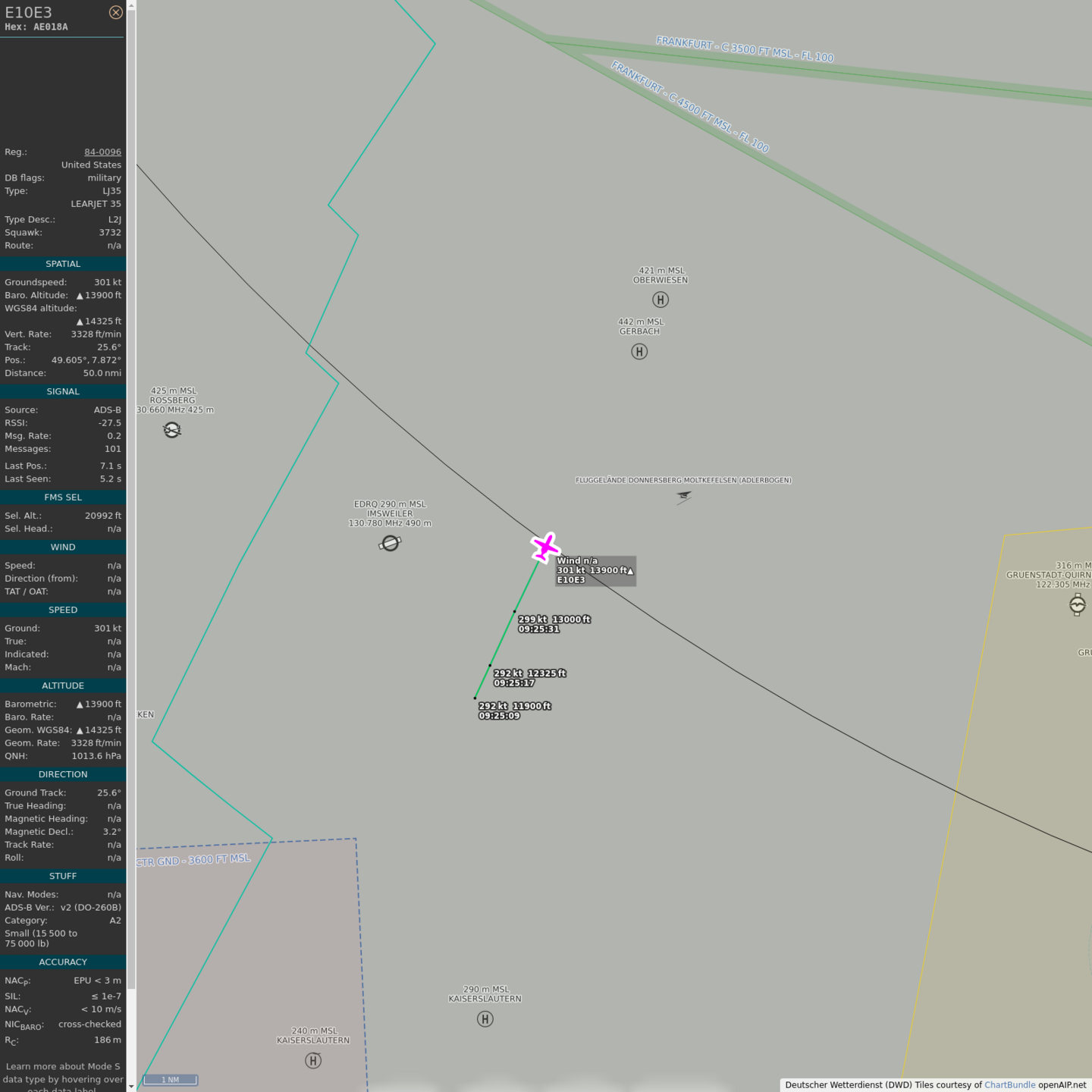
Task: Click the E10E3 aircraft map label box
Action: [595, 570]
